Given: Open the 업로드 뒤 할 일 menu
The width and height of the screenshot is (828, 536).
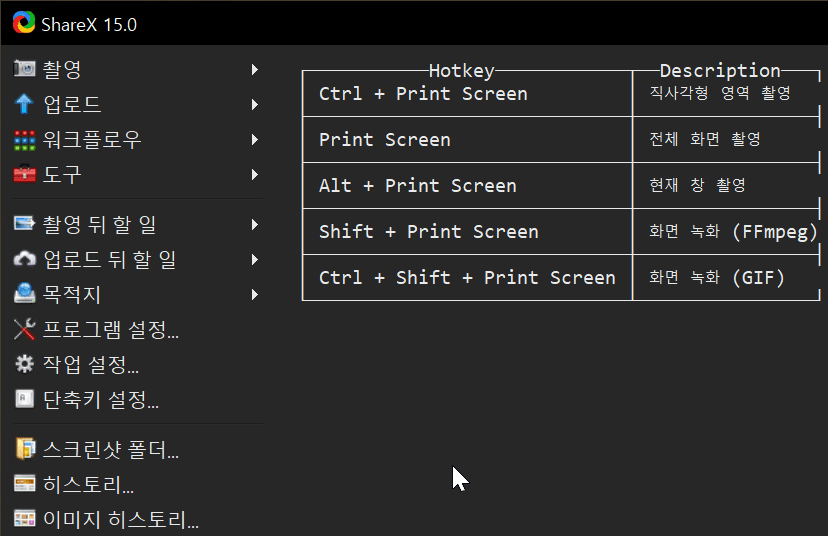Looking at the screenshot, I should (137, 259).
